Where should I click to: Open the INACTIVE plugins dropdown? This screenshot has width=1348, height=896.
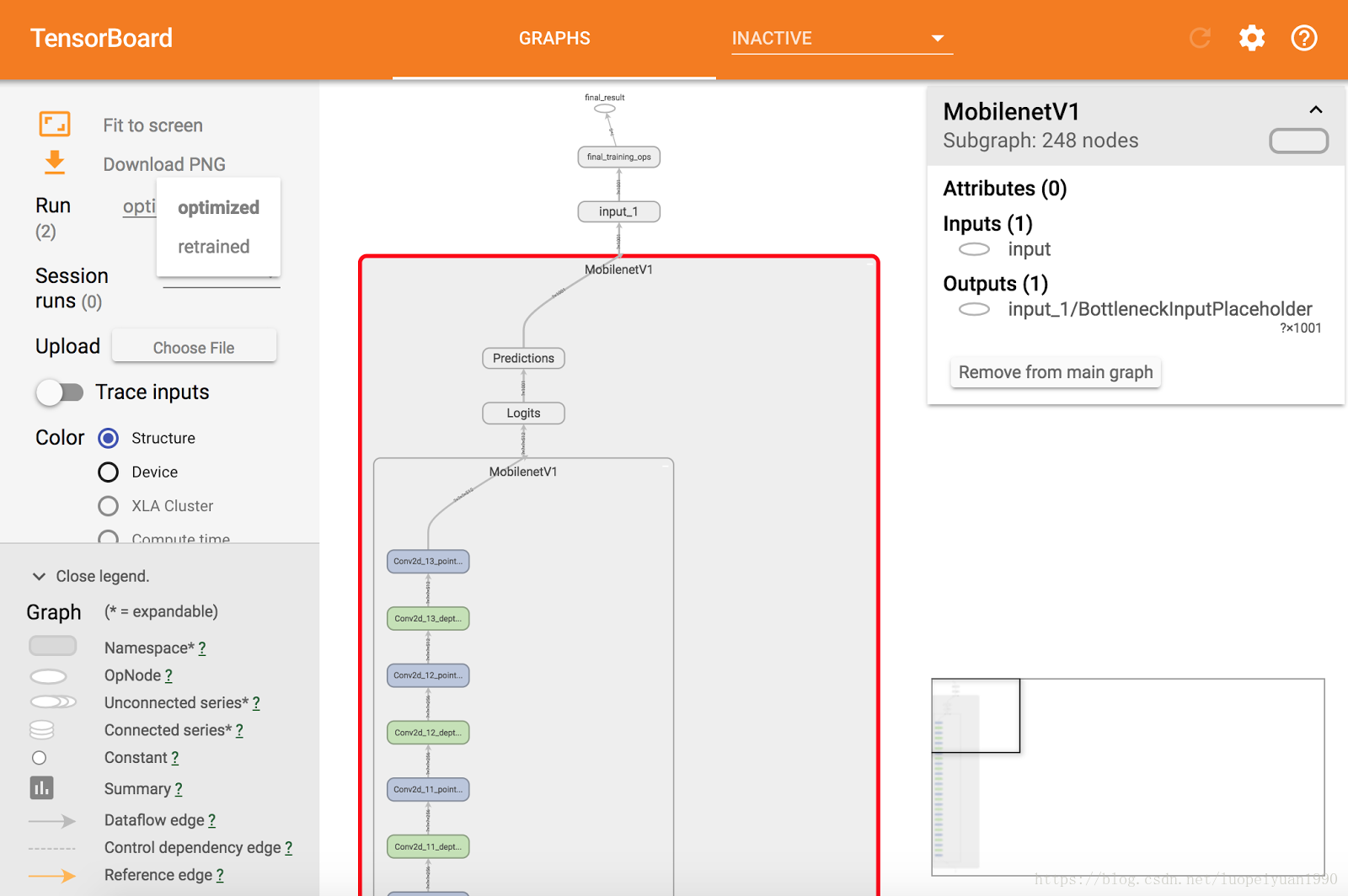pos(842,38)
